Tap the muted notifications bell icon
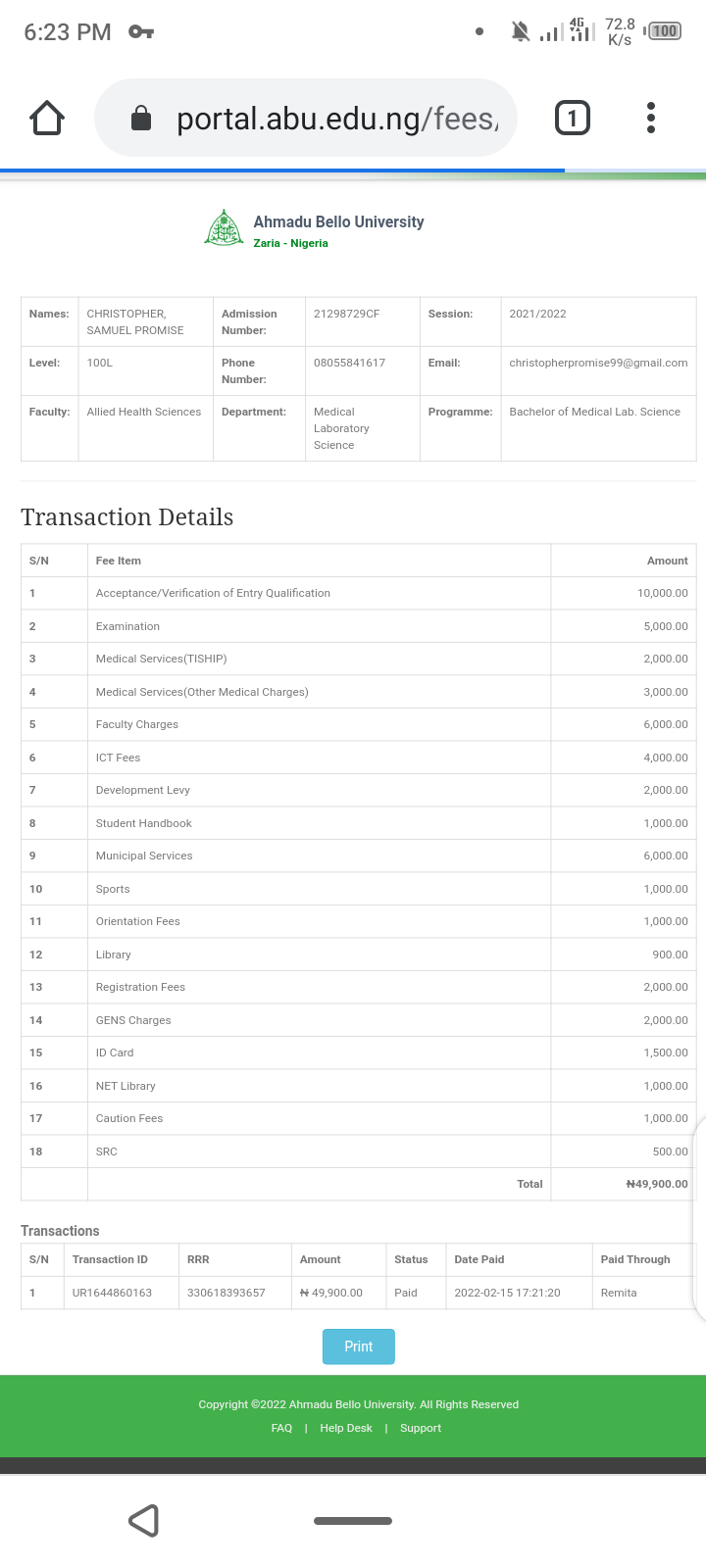The width and height of the screenshot is (706, 1568). [x=520, y=32]
